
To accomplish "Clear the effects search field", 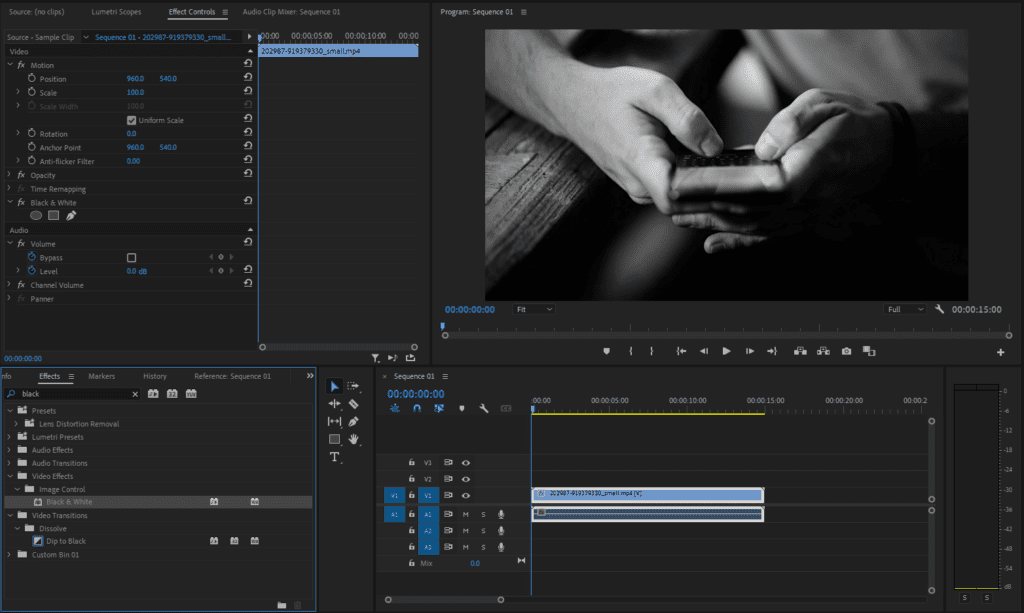I will point(135,394).
